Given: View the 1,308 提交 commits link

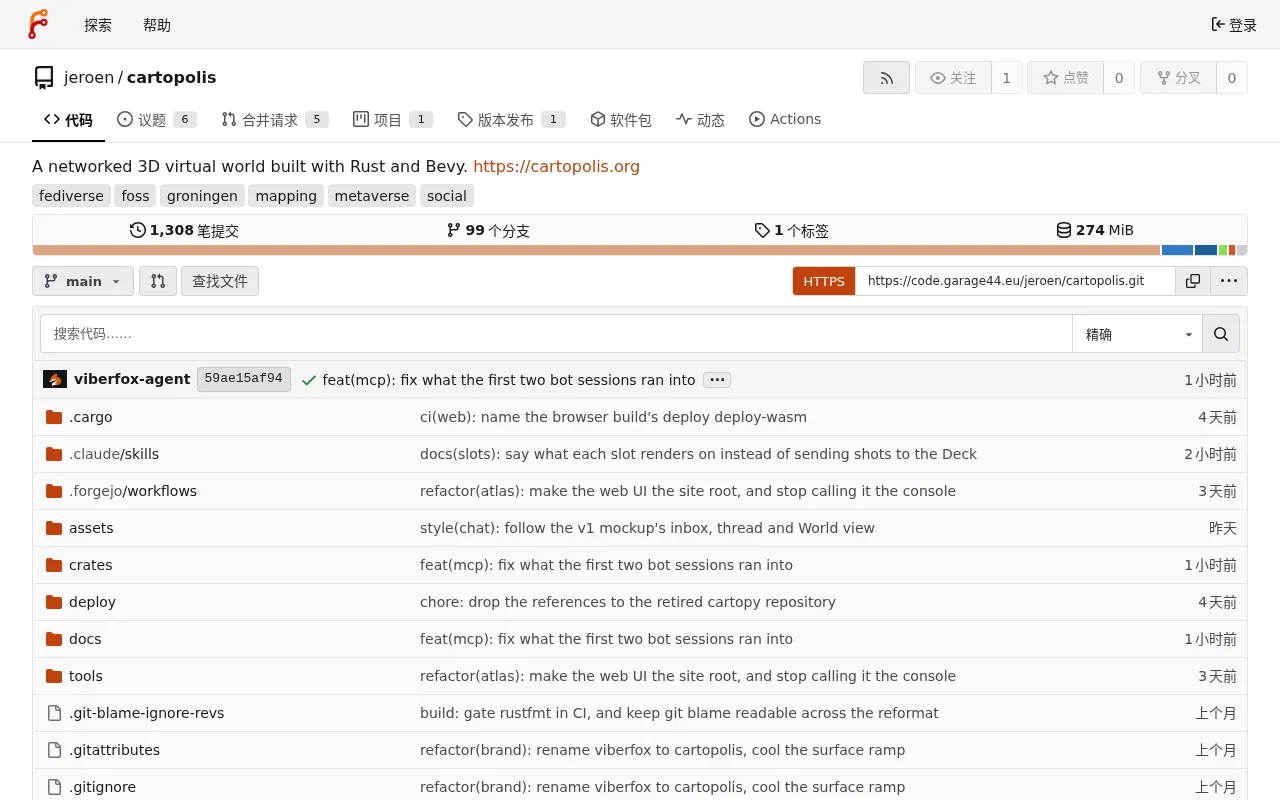Looking at the screenshot, I should pos(184,230).
